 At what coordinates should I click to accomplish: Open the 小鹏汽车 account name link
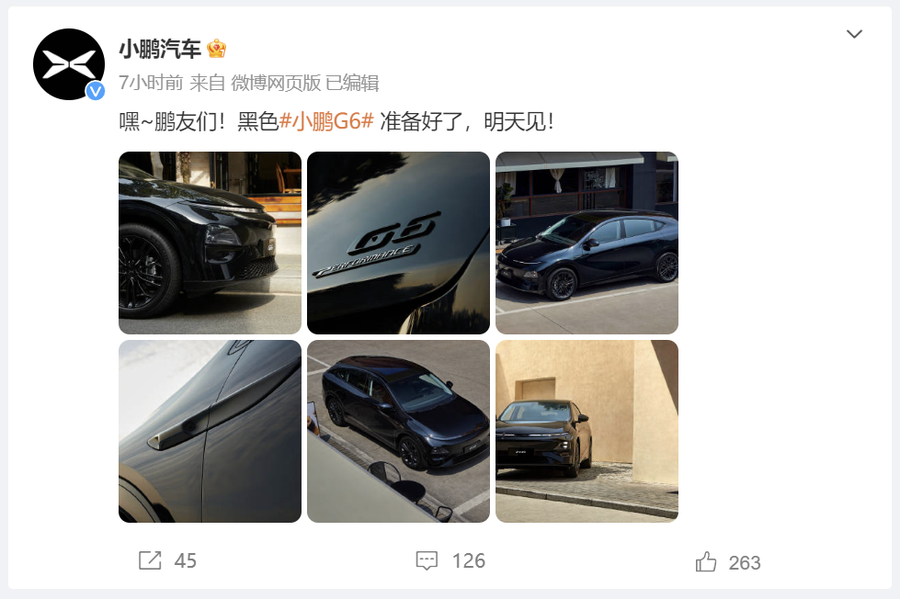pyautogui.click(x=160, y=49)
